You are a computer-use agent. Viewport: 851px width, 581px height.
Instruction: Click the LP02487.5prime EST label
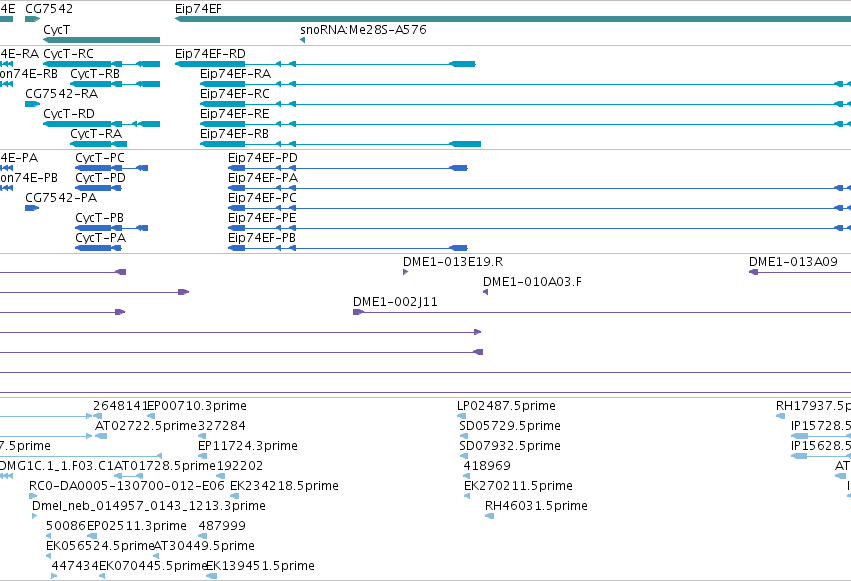tap(506, 406)
